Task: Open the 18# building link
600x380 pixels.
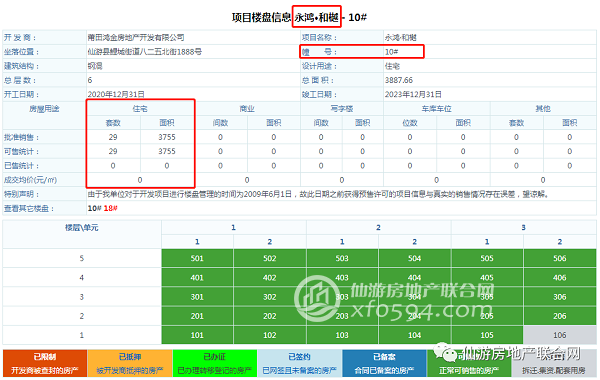Action: click(110, 209)
